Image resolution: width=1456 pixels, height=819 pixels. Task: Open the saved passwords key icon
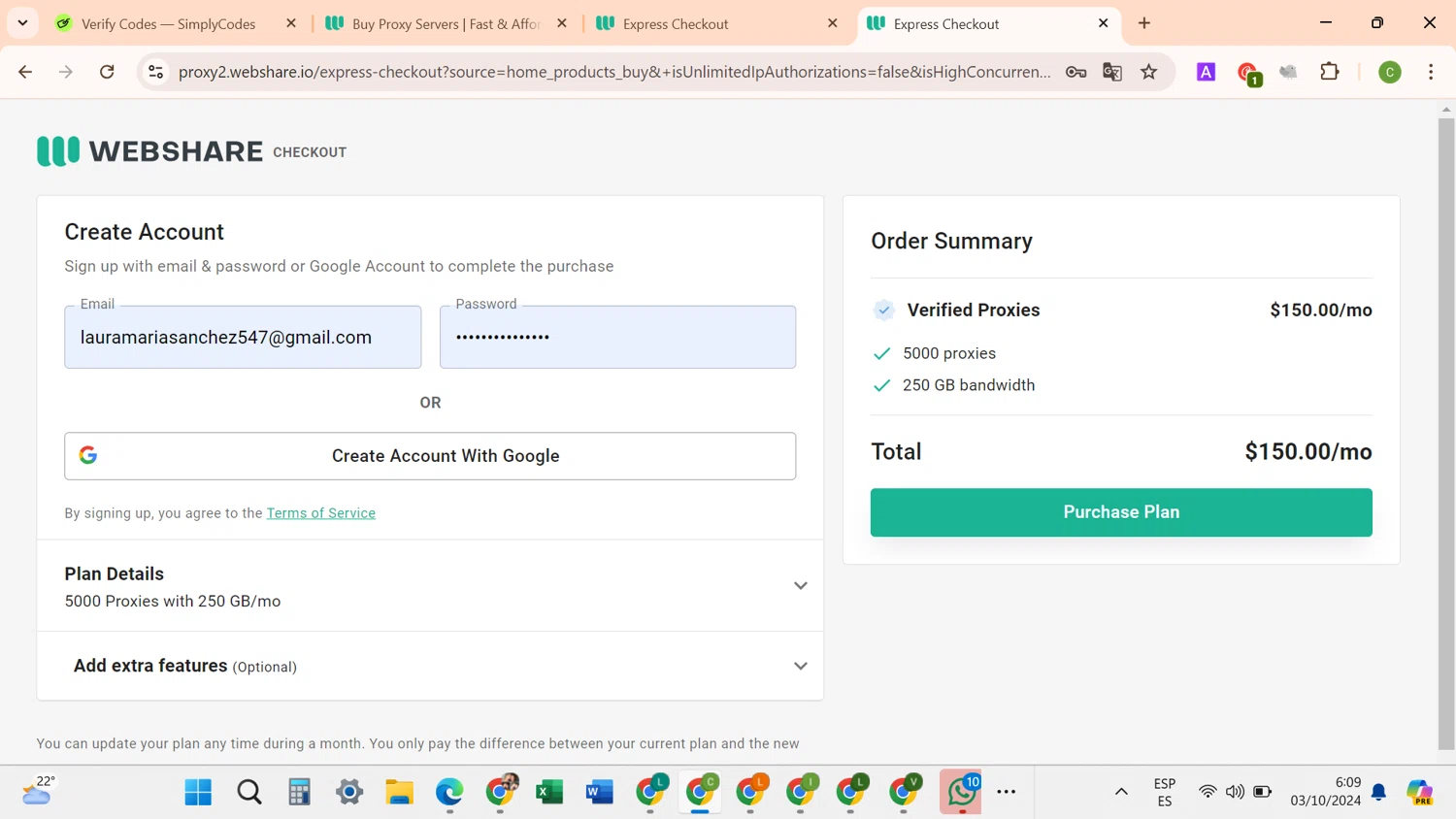coord(1075,72)
